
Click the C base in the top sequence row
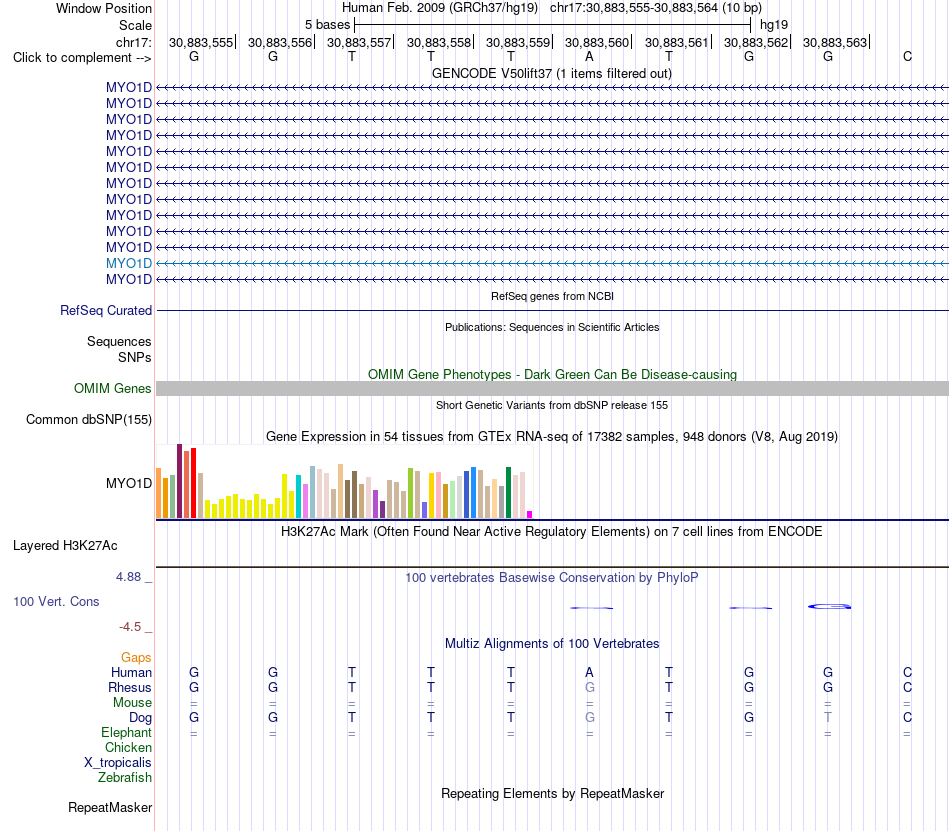coord(907,56)
